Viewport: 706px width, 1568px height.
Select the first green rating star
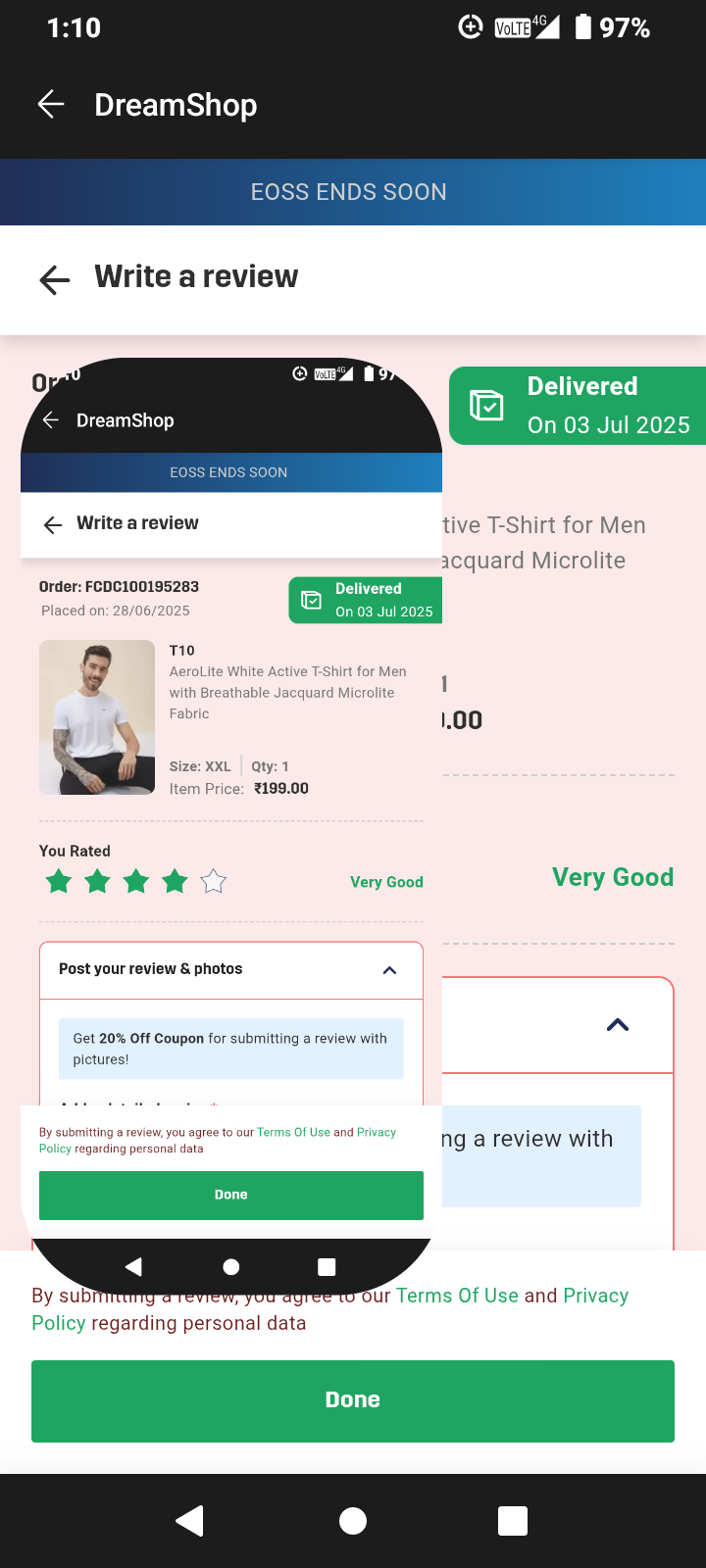(59, 881)
